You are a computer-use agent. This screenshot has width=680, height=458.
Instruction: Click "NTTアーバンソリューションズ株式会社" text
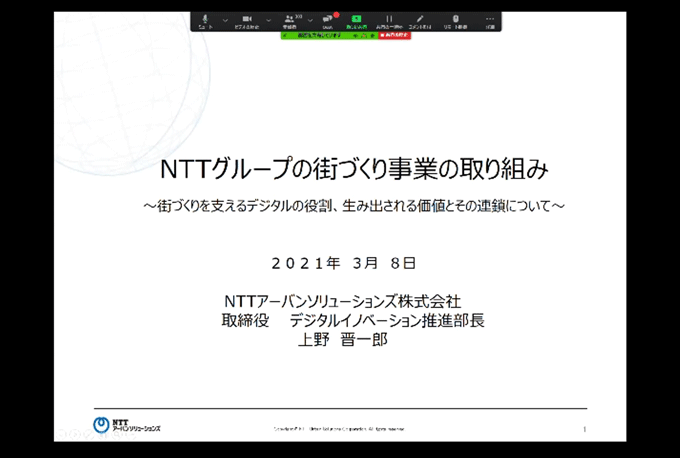click(343, 301)
